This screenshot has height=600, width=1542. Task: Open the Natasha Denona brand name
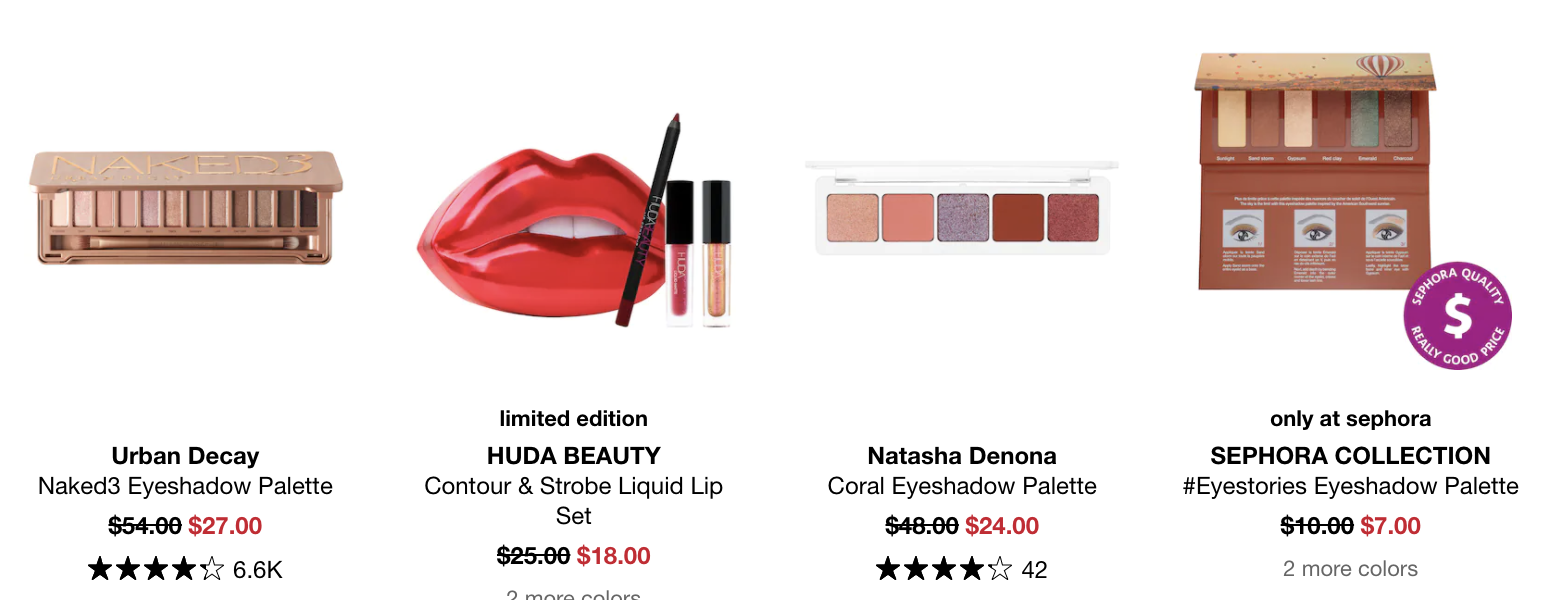pyautogui.click(x=962, y=456)
